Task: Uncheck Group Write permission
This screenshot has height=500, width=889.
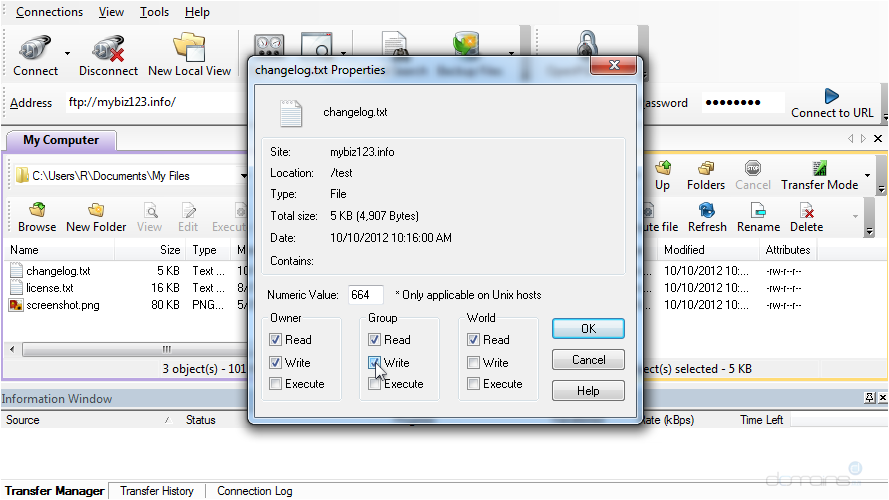Action: tap(374, 363)
